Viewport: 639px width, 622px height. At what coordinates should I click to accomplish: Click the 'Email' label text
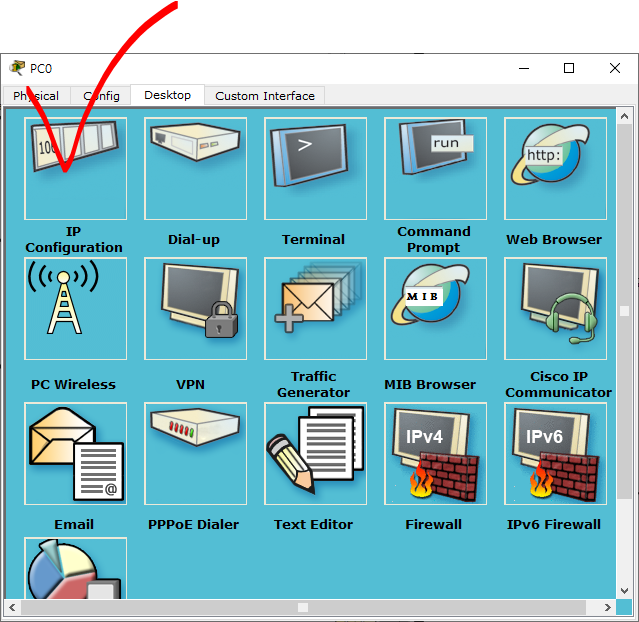pyautogui.click(x=74, y=524)
